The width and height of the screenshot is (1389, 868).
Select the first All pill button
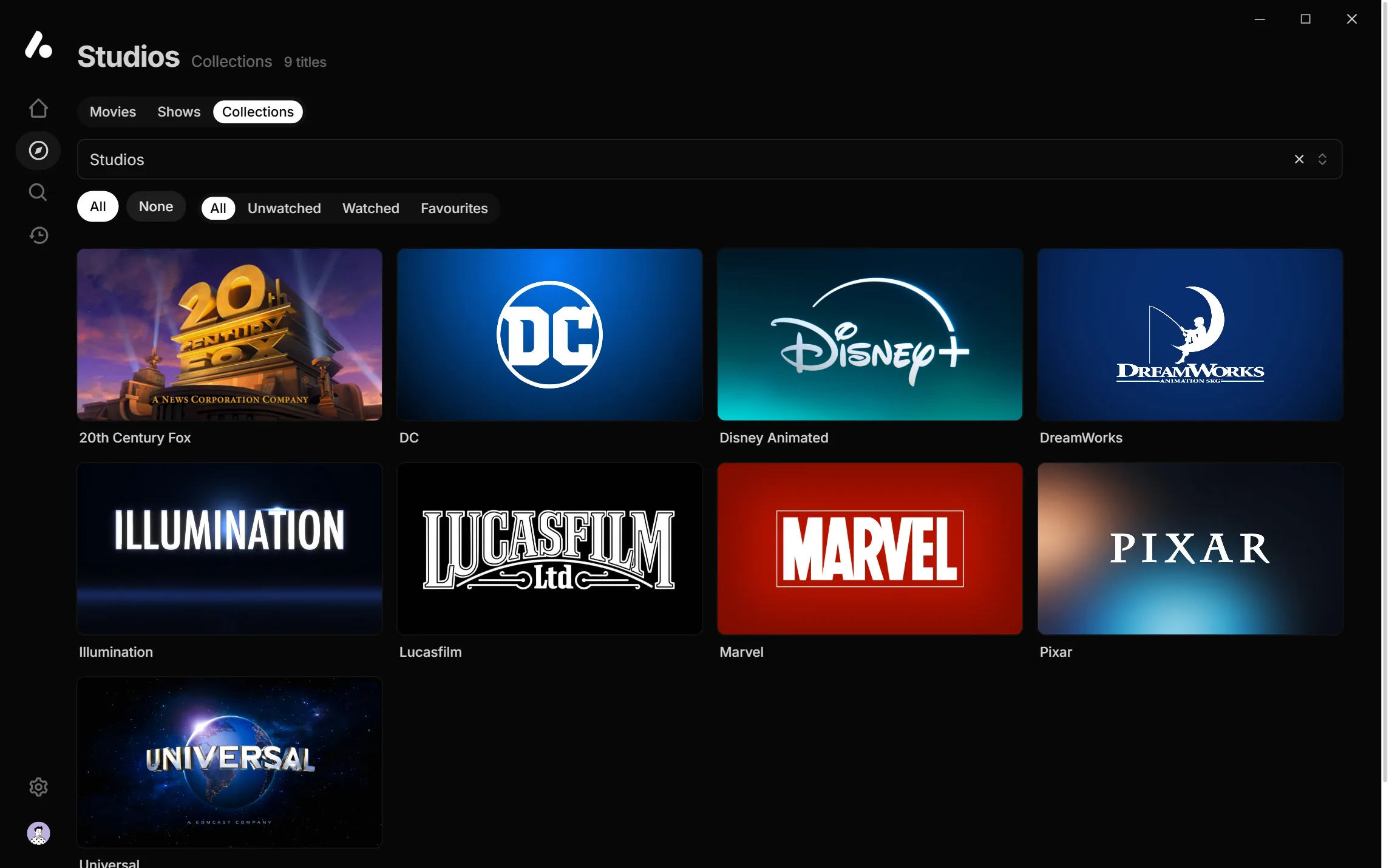pos(98,206)
